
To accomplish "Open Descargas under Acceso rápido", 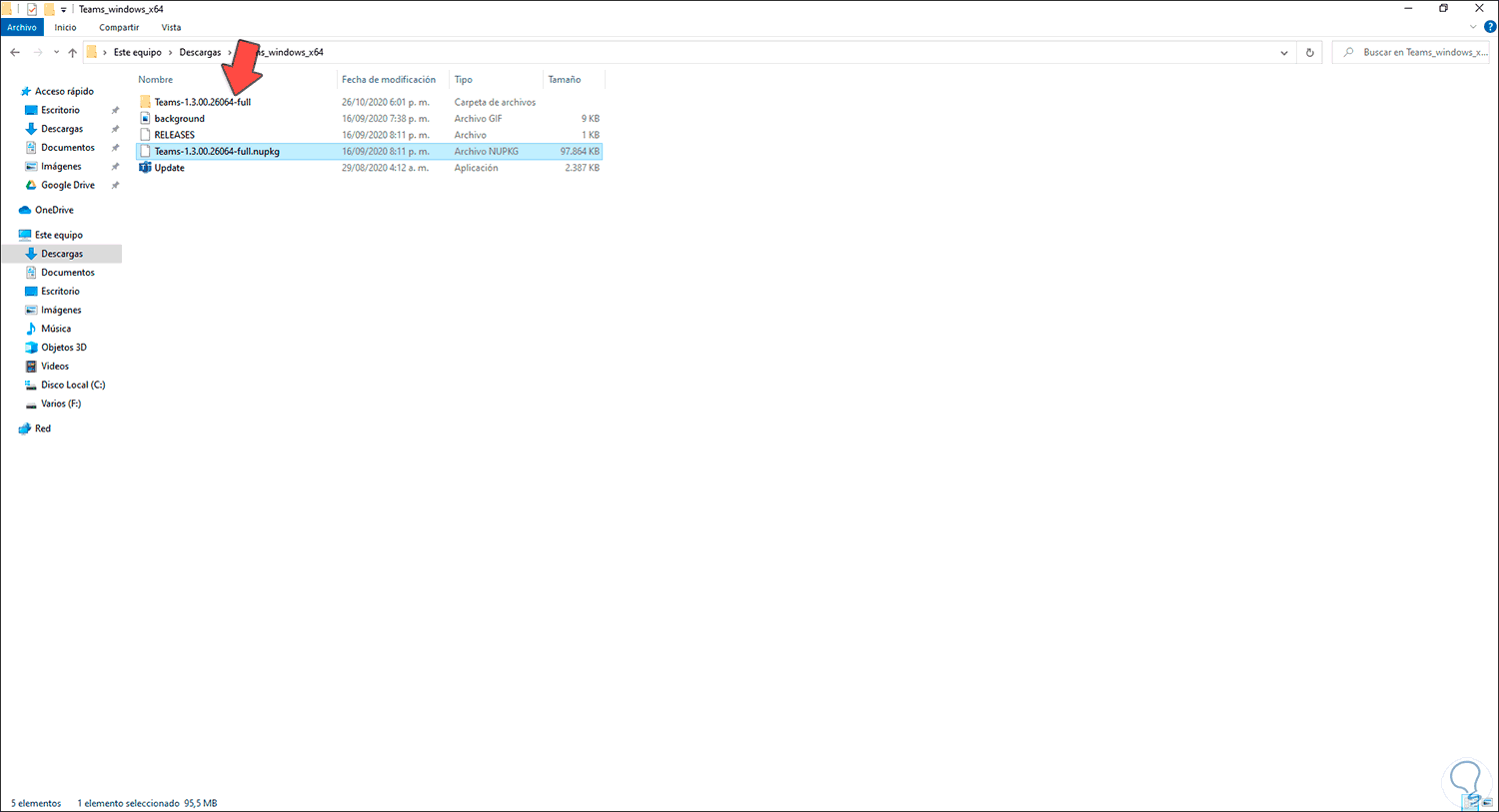I will (x=62, y=129).
